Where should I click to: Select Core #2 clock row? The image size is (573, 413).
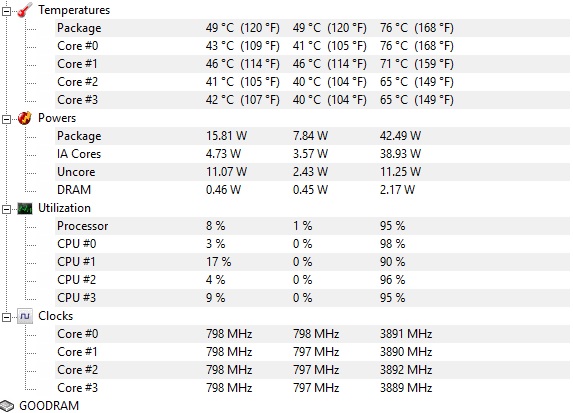point(312,370)
